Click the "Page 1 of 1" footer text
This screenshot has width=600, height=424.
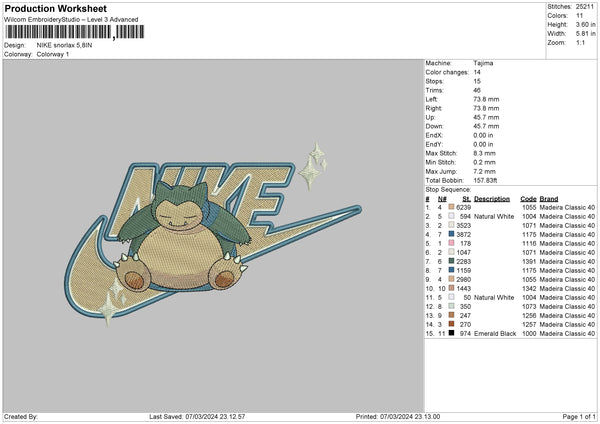tap(579, 416)
